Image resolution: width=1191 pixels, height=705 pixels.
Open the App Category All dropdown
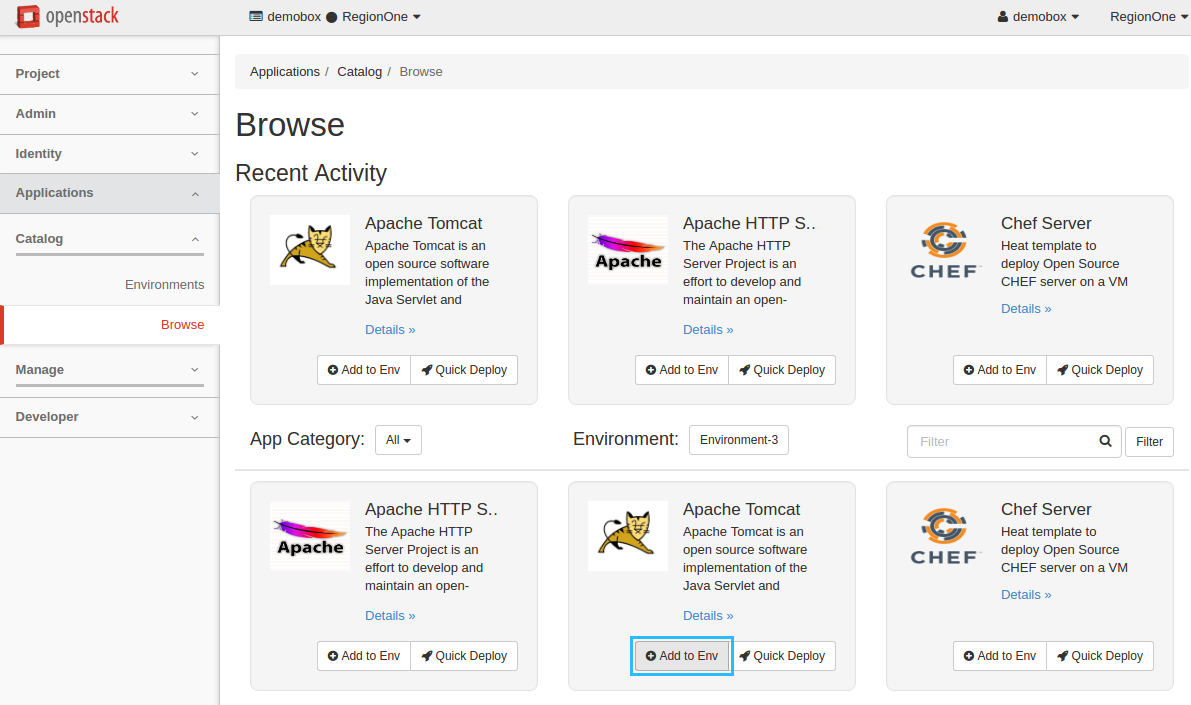tap(398, 439)
